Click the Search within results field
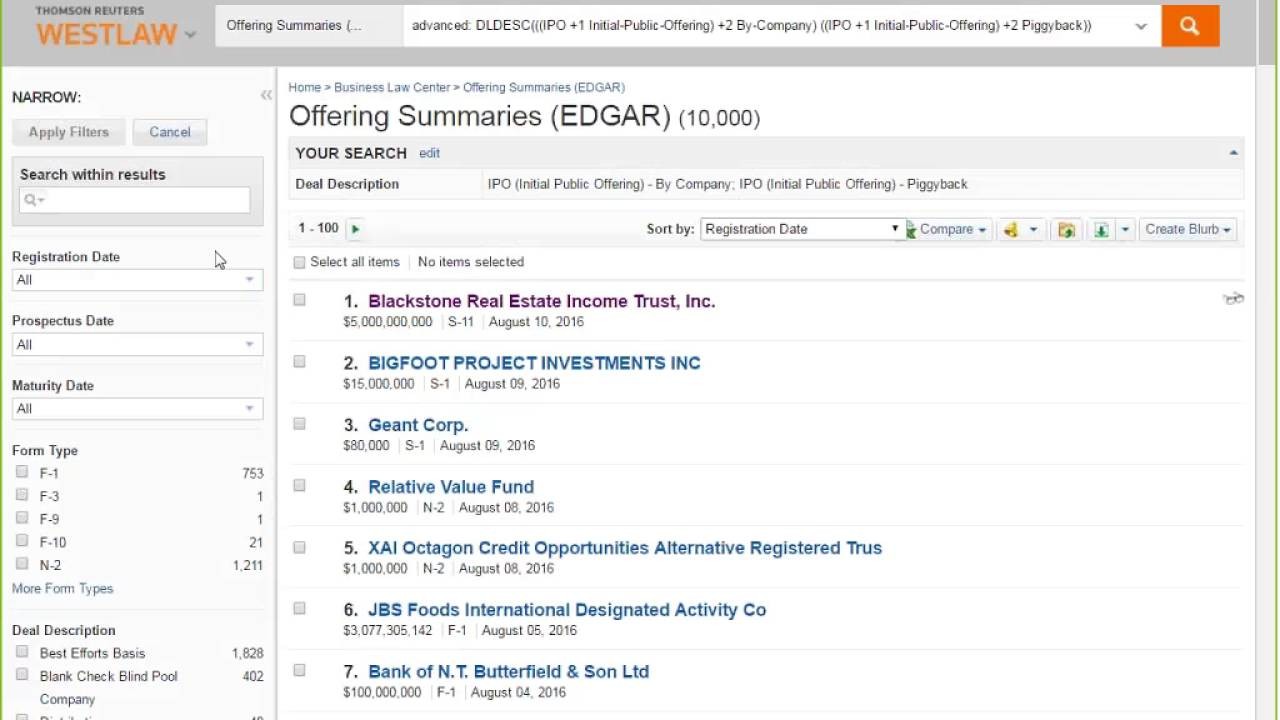 click(x=135, y=200)
